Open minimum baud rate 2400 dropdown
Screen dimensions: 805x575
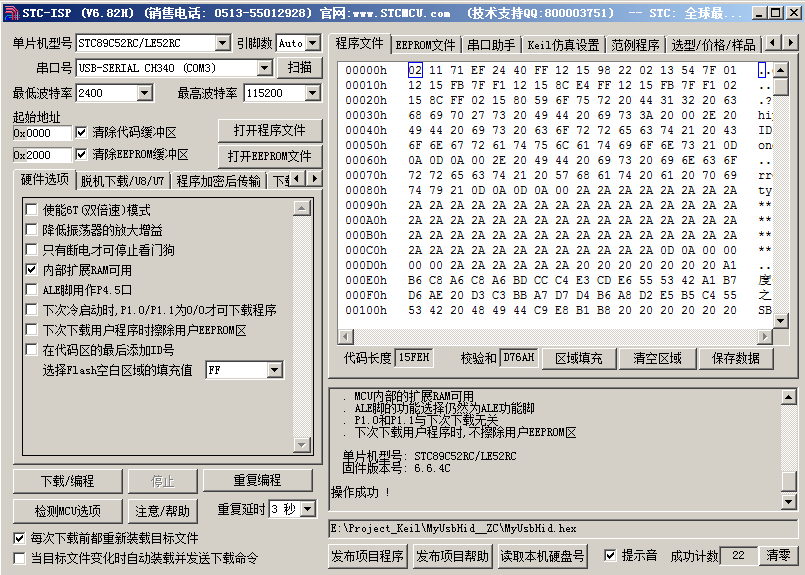(145, 93)
